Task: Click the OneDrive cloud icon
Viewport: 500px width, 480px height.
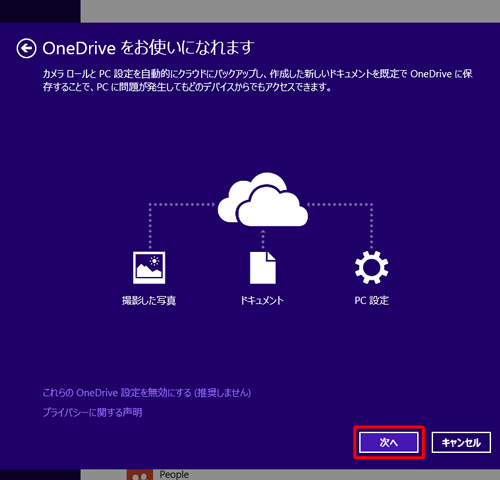Action: [x=263, y=199]
